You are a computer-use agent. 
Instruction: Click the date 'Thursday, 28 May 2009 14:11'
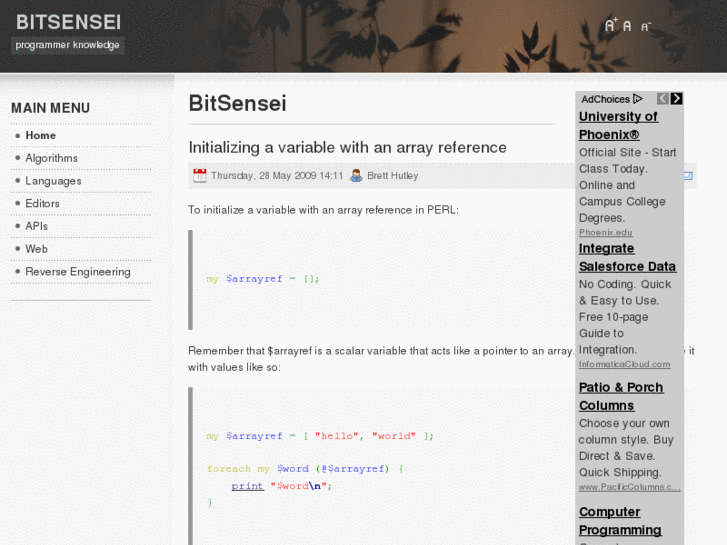click(277, 176)
